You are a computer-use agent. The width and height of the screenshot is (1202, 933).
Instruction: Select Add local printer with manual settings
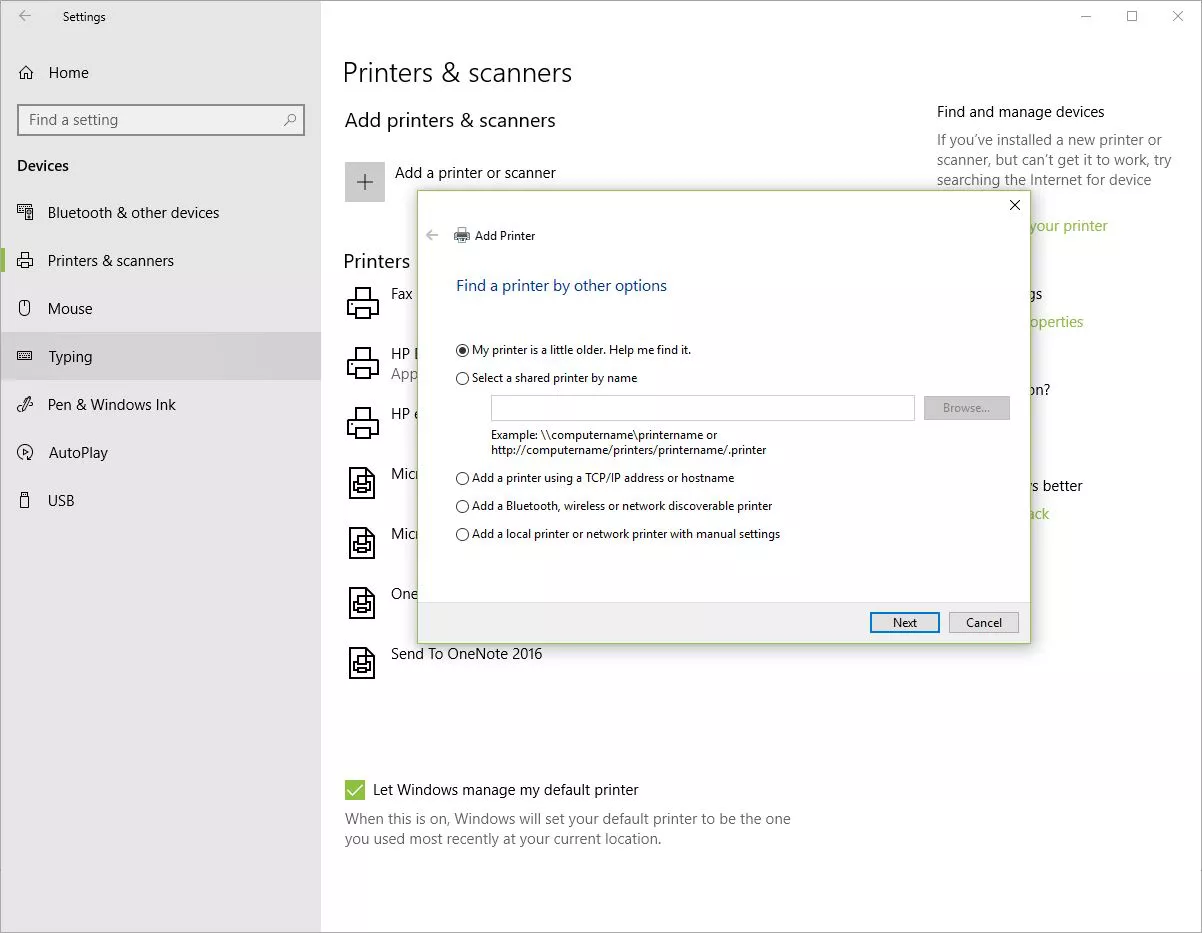[x=617, y=534]
